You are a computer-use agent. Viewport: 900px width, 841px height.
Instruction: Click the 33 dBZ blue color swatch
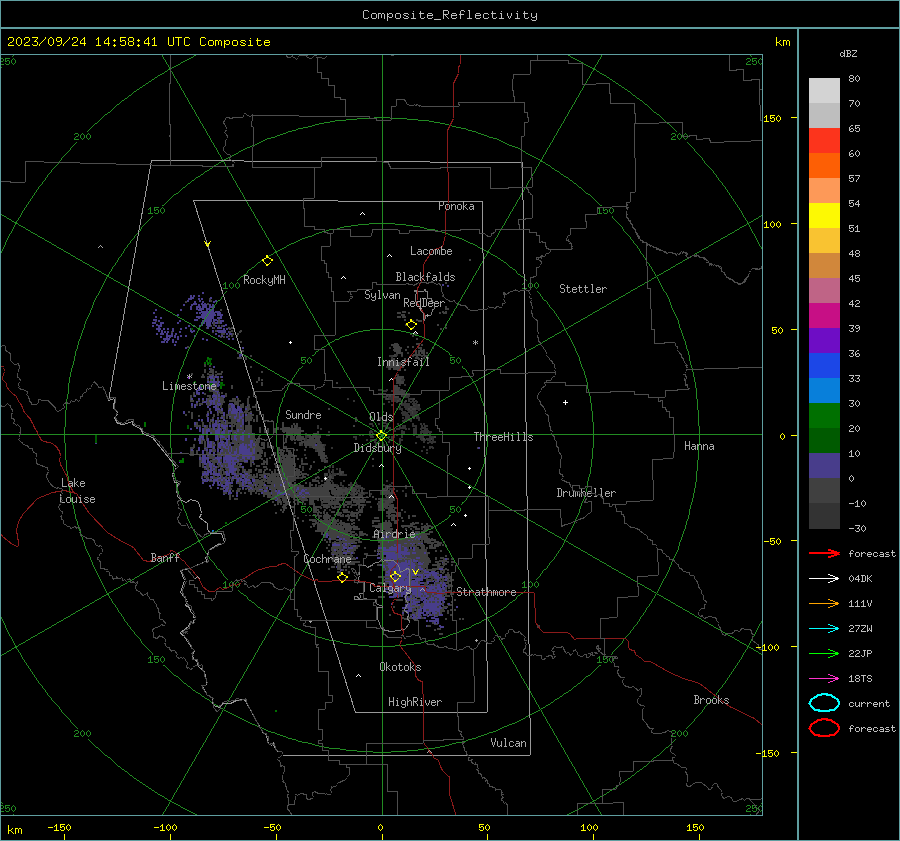(x=824, y=390)
